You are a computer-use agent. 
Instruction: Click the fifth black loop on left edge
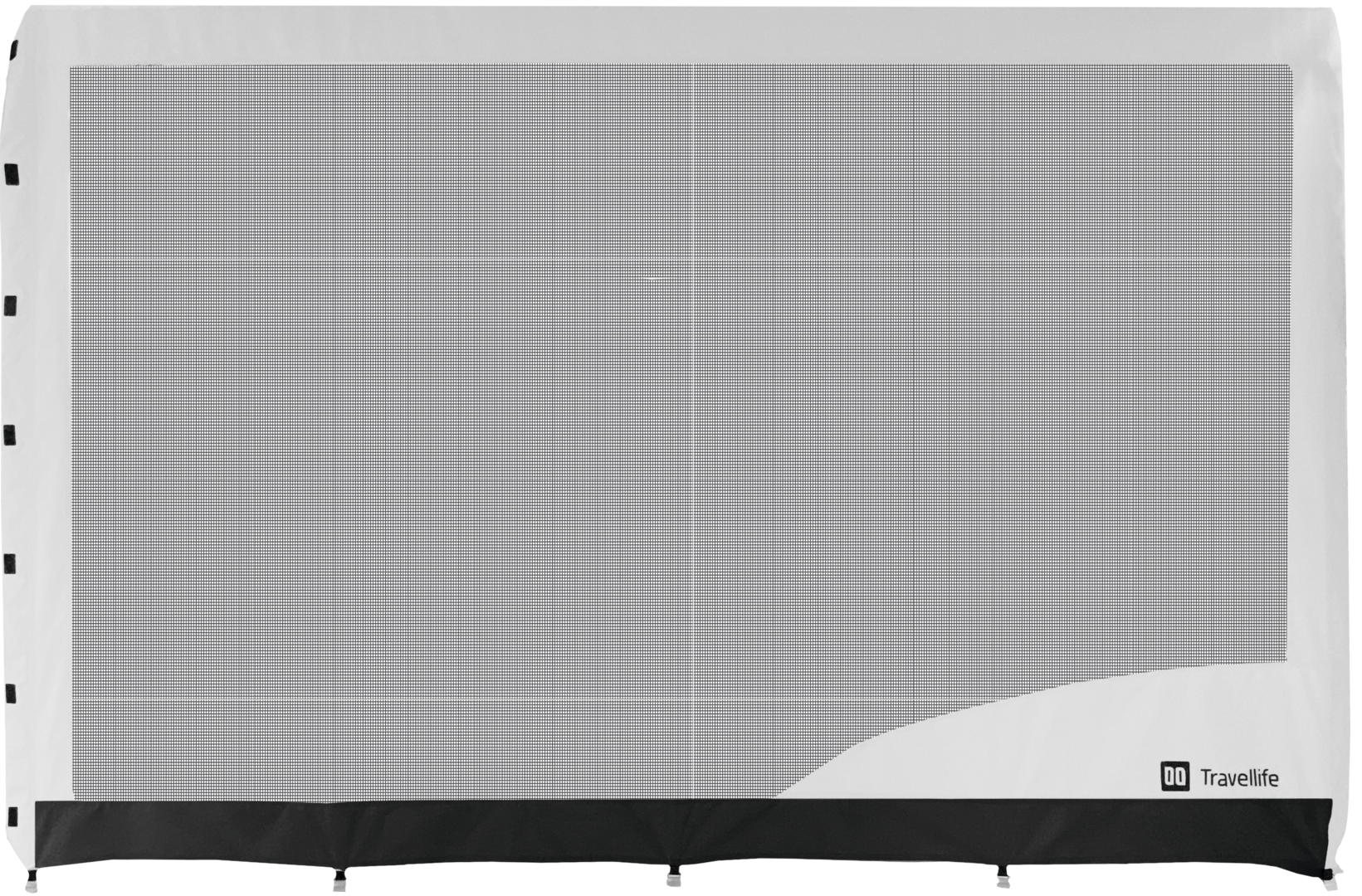click(11, 563)
